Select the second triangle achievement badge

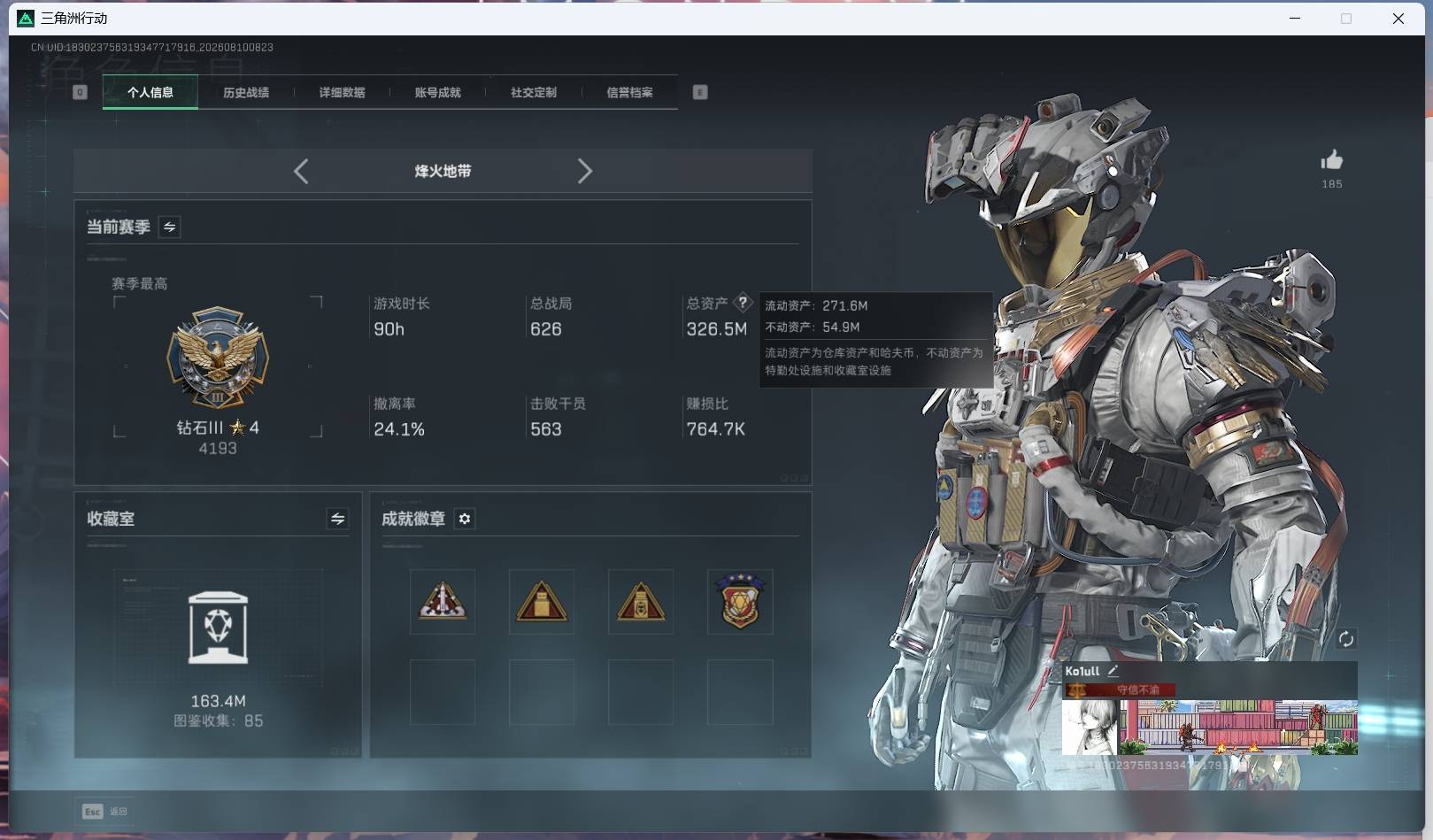click(542, 602)
